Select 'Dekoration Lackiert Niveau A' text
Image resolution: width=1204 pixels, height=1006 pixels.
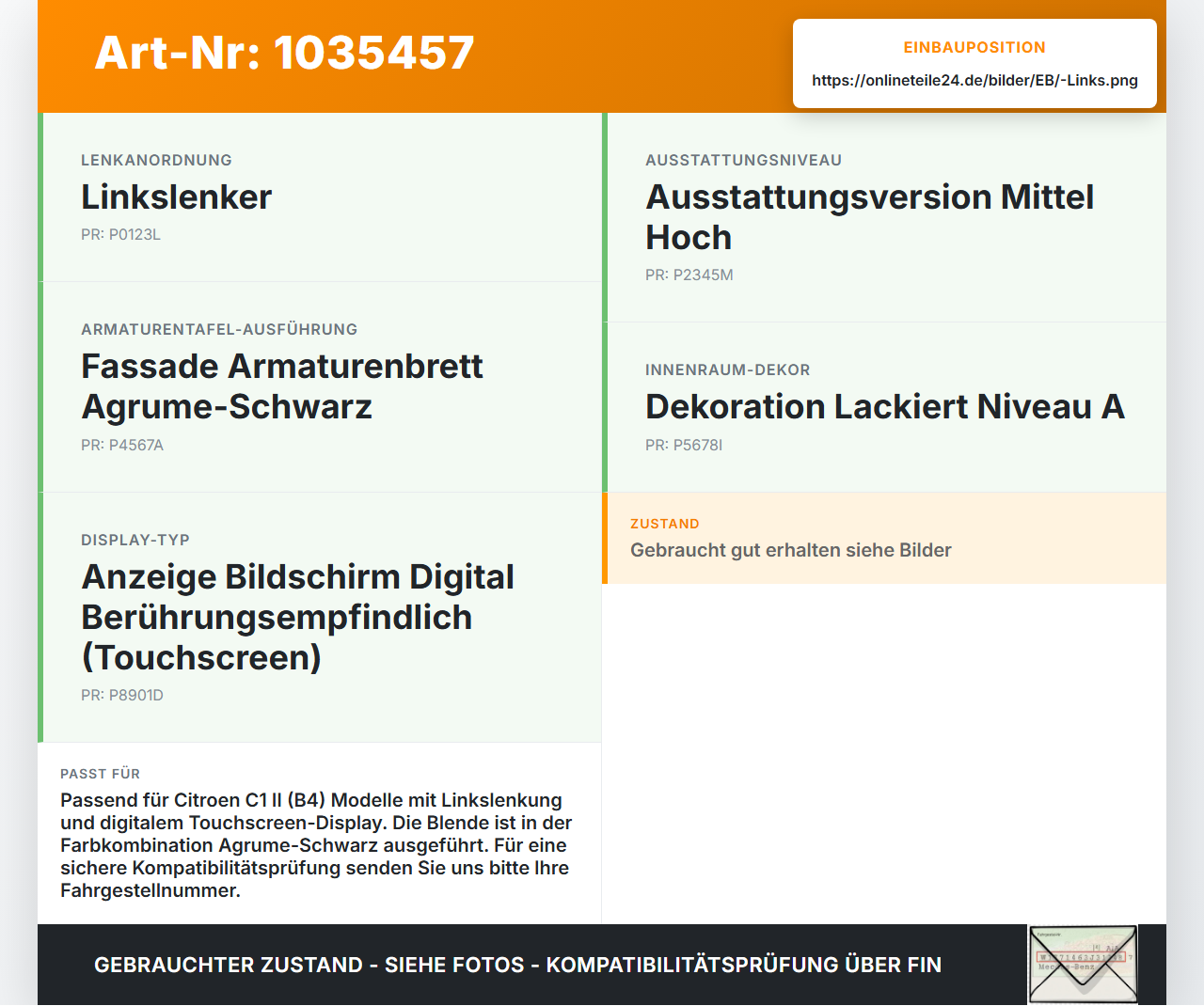pyautogui.click(x=884, y=406)
